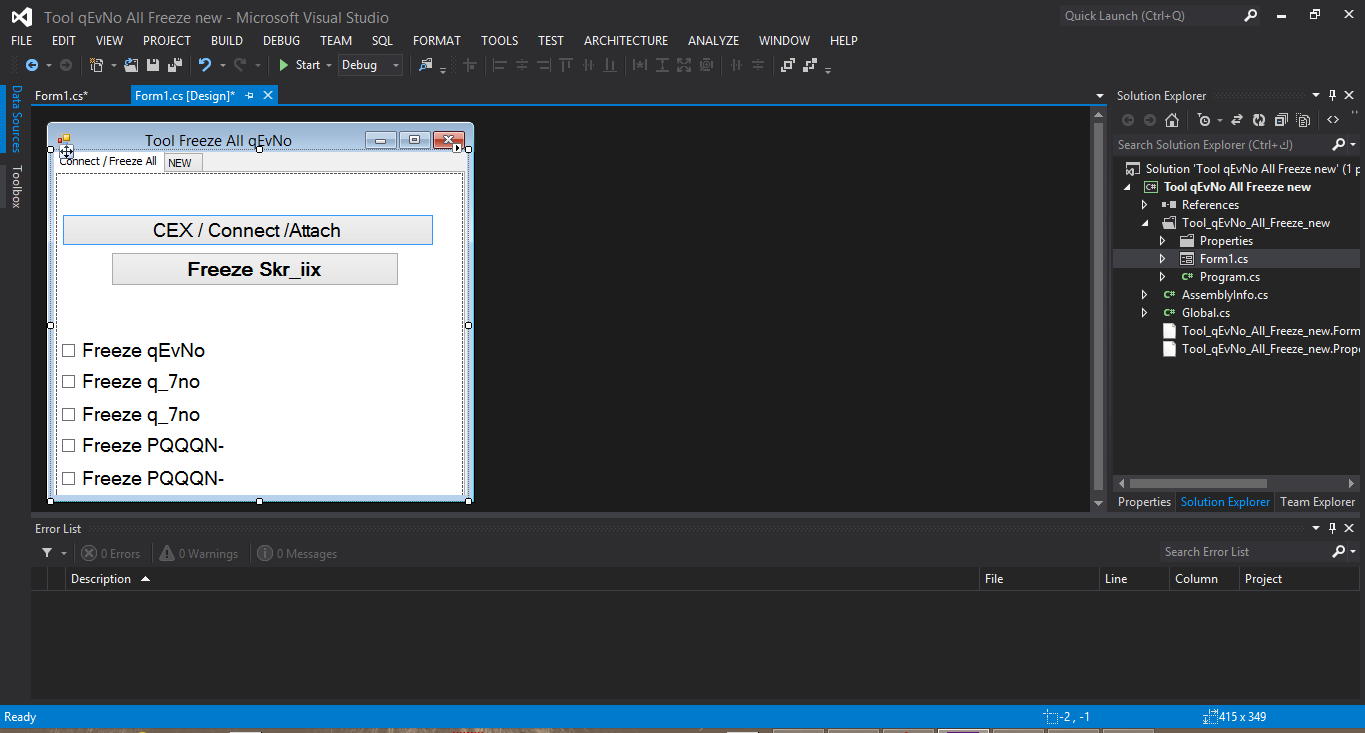This screenshot has width=1365, height=733.
Task: Switch to the Form1.cs* code tab
Action: pos(61,96)
